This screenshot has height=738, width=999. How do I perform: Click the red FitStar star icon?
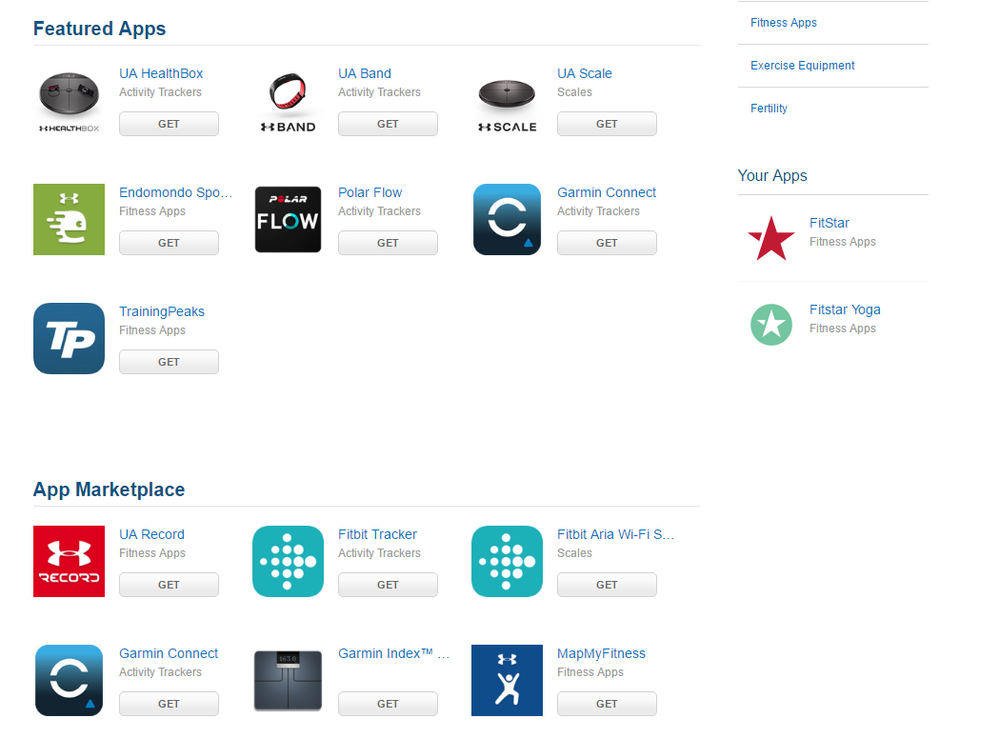[771, 238]
